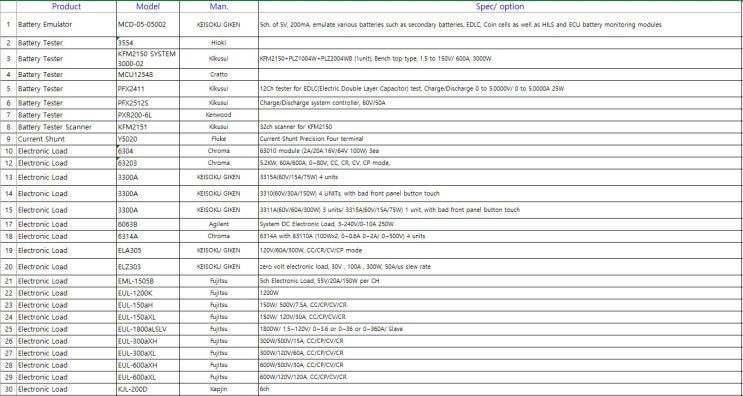Click spec starting '5.2KW, 60A/600A'
This screenshot has height=396, width=743.
500,163
